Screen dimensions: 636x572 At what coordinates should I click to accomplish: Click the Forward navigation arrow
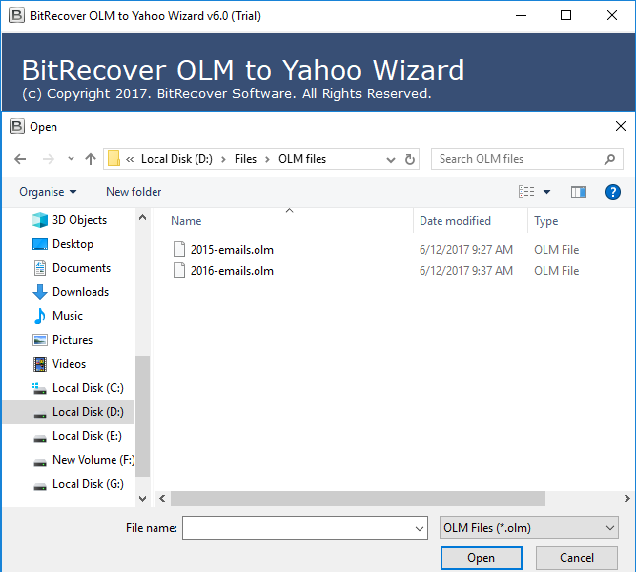click(x=48, y=159)
